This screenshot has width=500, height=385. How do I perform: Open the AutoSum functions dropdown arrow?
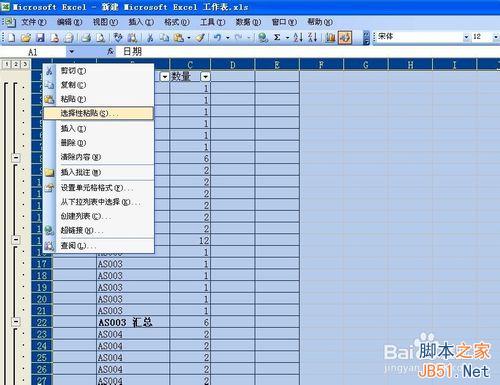[287, 38]
